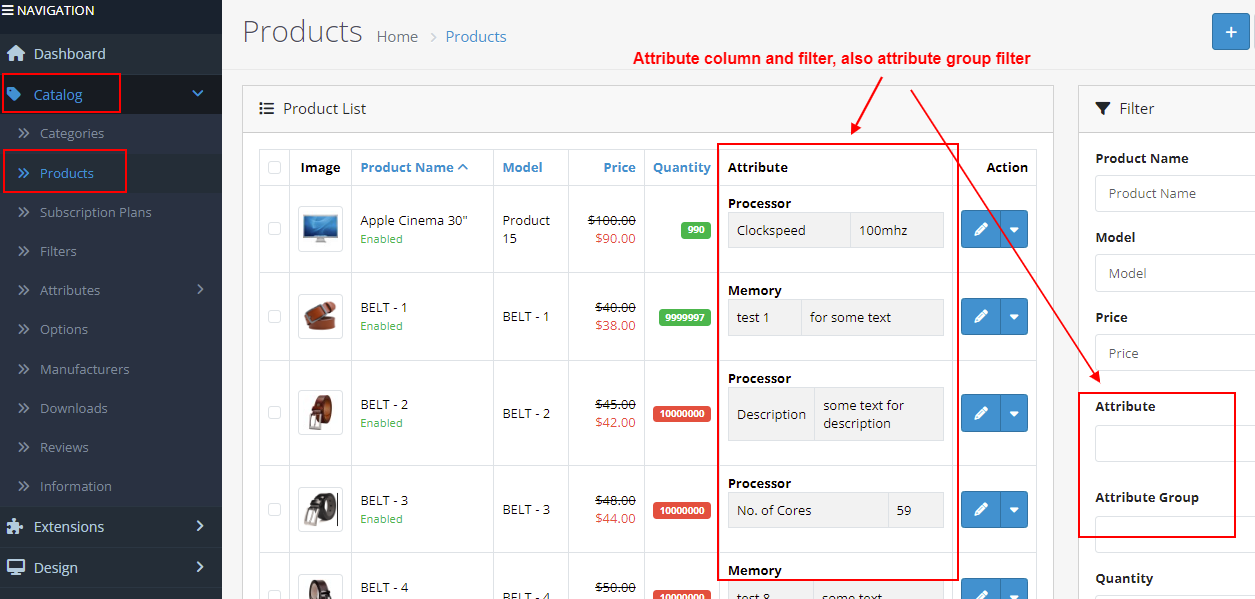Click the pencil edit icon for Apple Cinema 30"
Image resolution: width=1255 pixels, height=599 pixels.
click(980, 230)
